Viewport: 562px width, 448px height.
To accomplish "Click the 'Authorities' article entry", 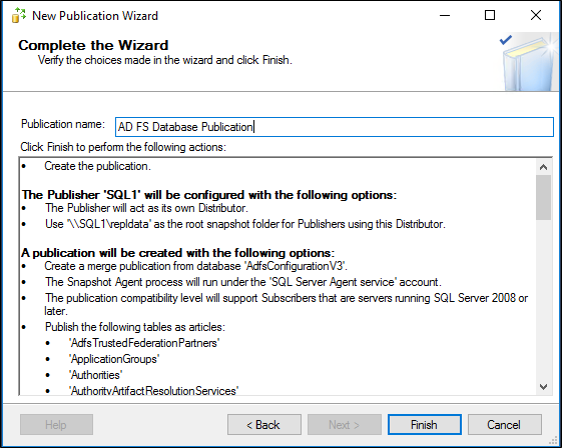I will (x=95, y=375).
